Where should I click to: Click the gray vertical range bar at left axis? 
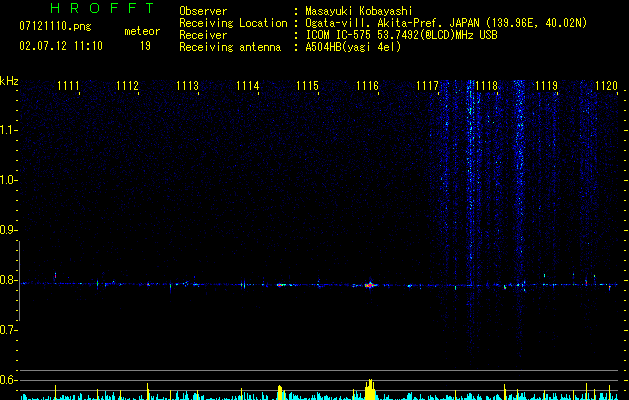19,281
